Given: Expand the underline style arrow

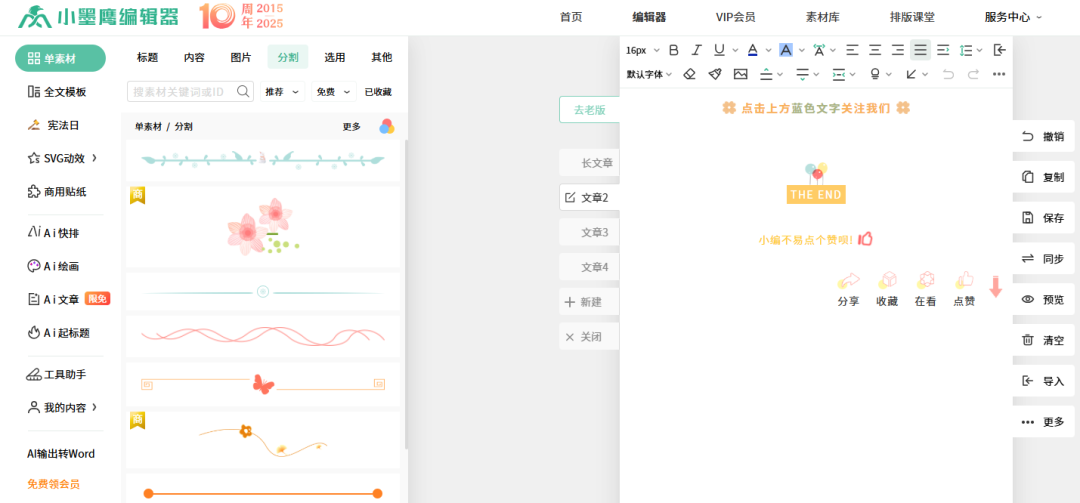Looking at the screenshot, I should pos(736,50).
